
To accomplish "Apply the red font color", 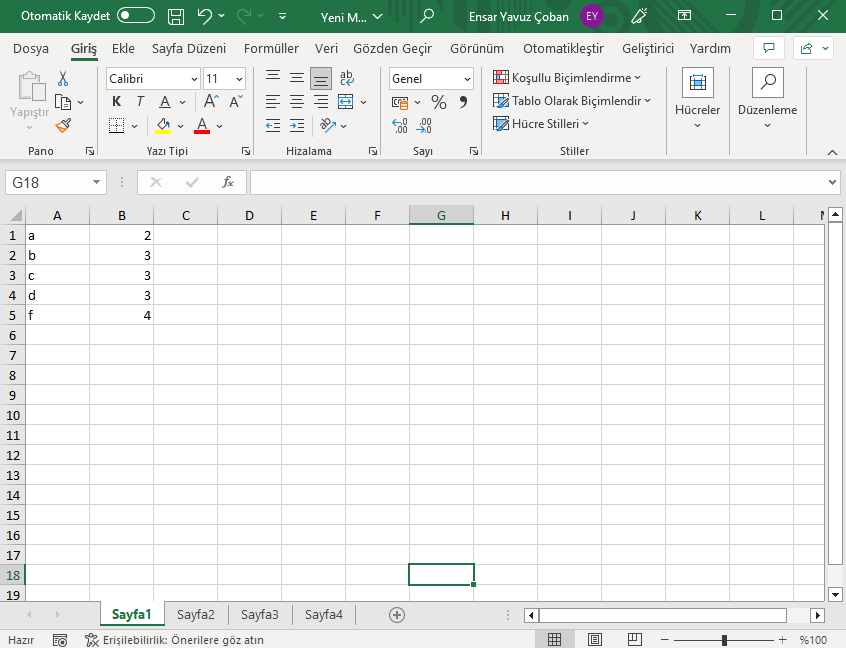I will tap(202, 126).
